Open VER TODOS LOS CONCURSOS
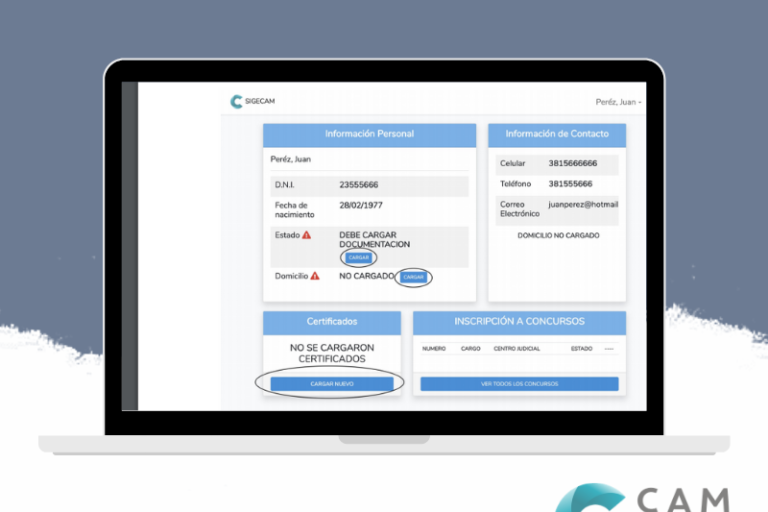 [519, 383]
